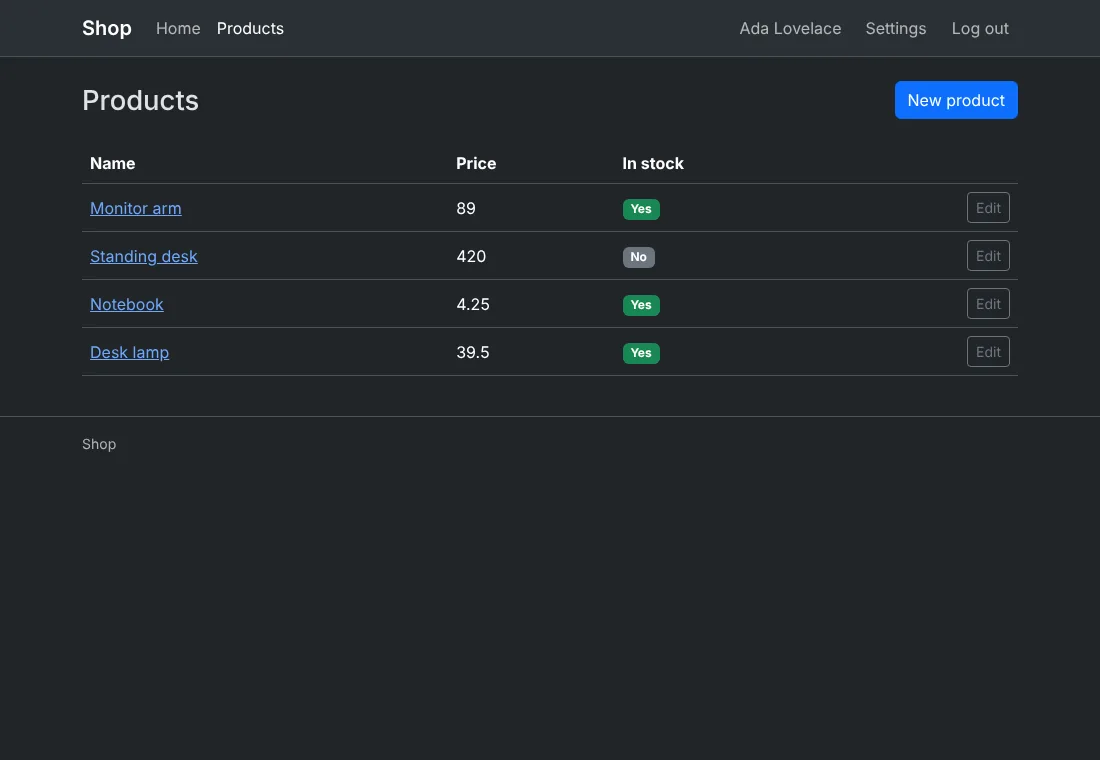Click the Price column header
This screenshot has width=1100, height=760.
click(476, 164)
